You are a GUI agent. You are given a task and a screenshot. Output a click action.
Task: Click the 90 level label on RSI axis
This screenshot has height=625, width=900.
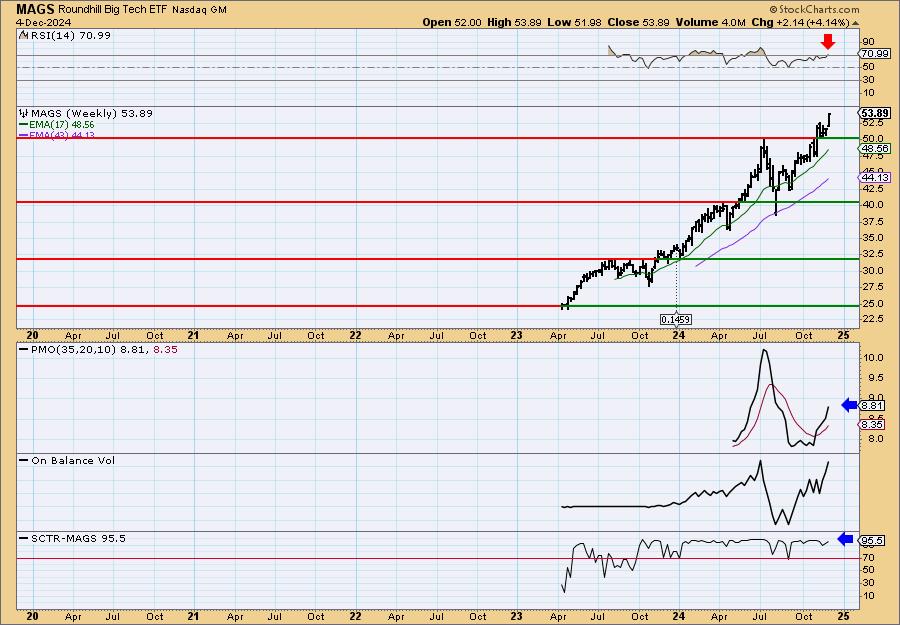point(868,41)
